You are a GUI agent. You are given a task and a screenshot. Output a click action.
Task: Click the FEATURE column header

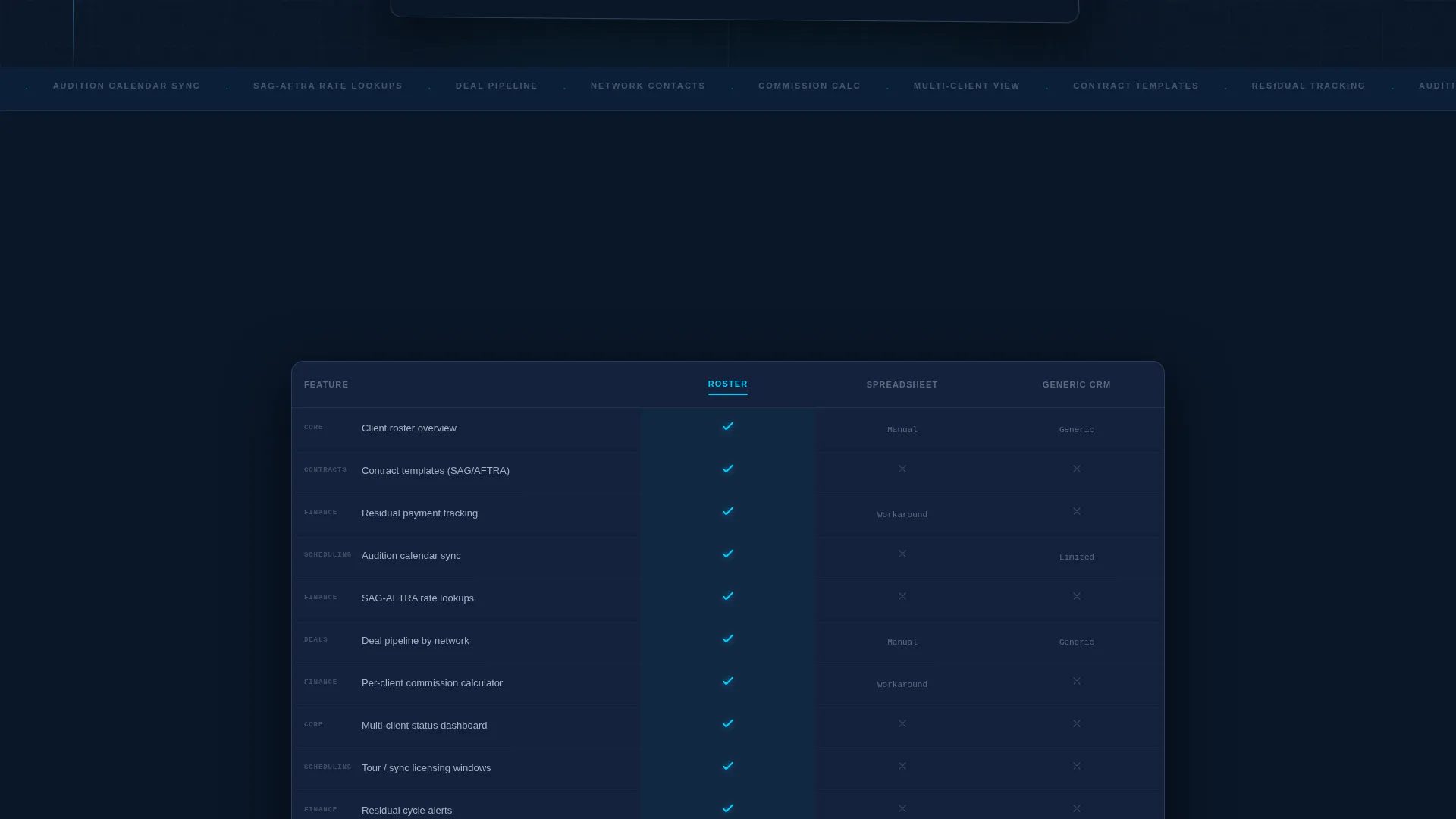pyautogui.click(x=326, y=384)
